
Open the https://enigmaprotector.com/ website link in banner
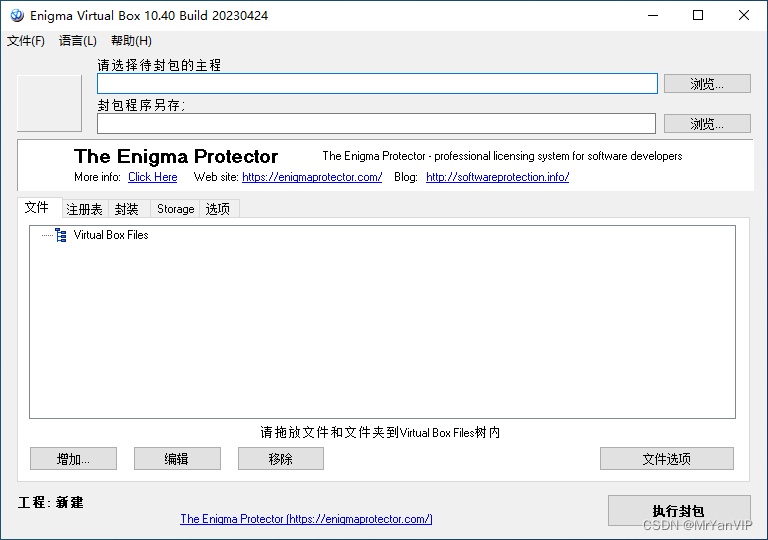[312, 177]
